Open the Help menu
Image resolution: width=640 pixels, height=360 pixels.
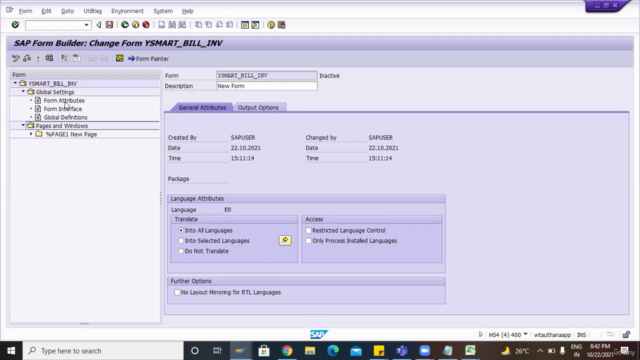click(x=187, y=11)
